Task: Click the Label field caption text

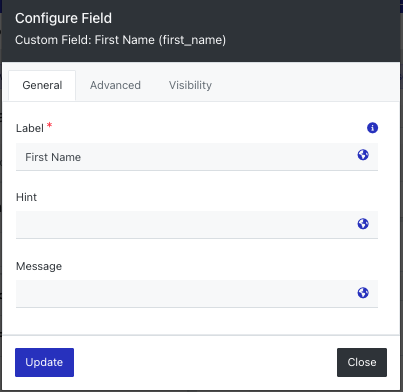Action: pos(30,128)
